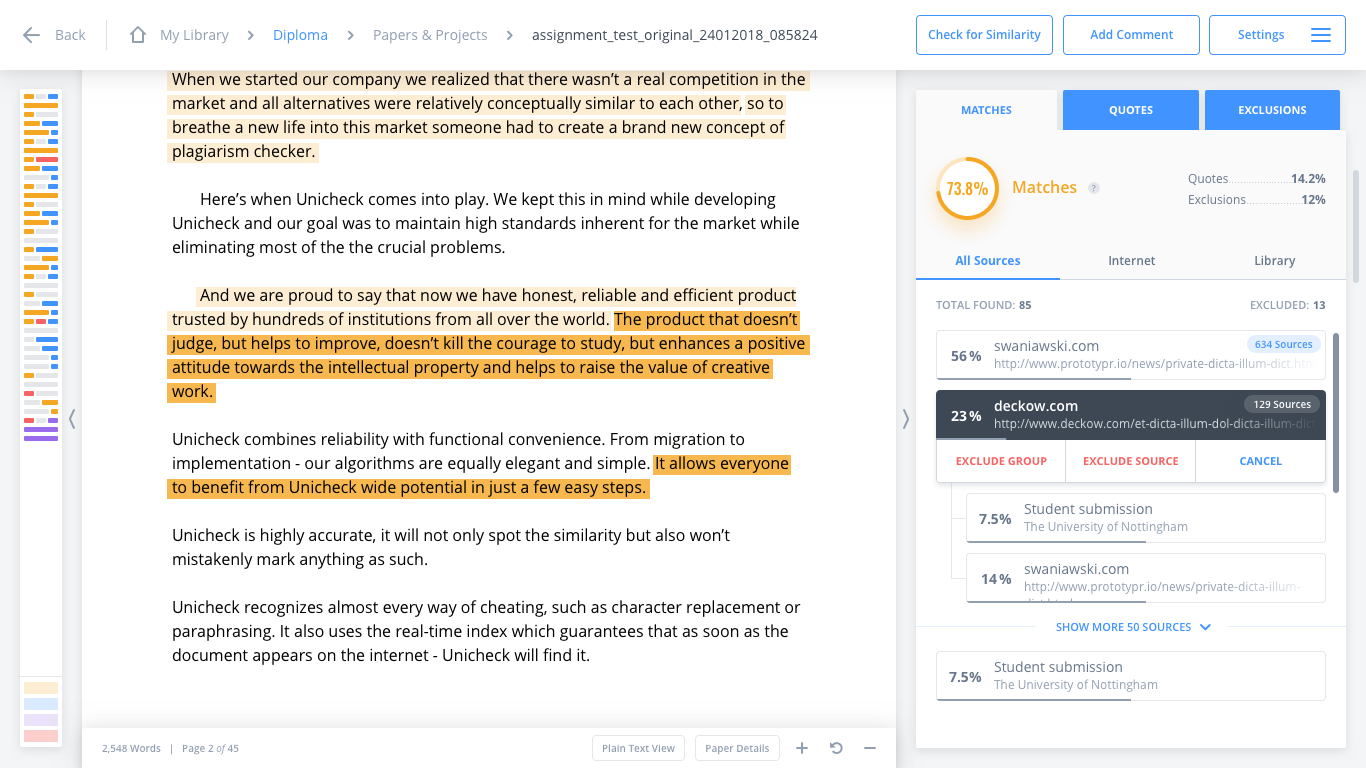Go to the Diploma breadcrumb
1366x768 pixels.
[300, 35]
